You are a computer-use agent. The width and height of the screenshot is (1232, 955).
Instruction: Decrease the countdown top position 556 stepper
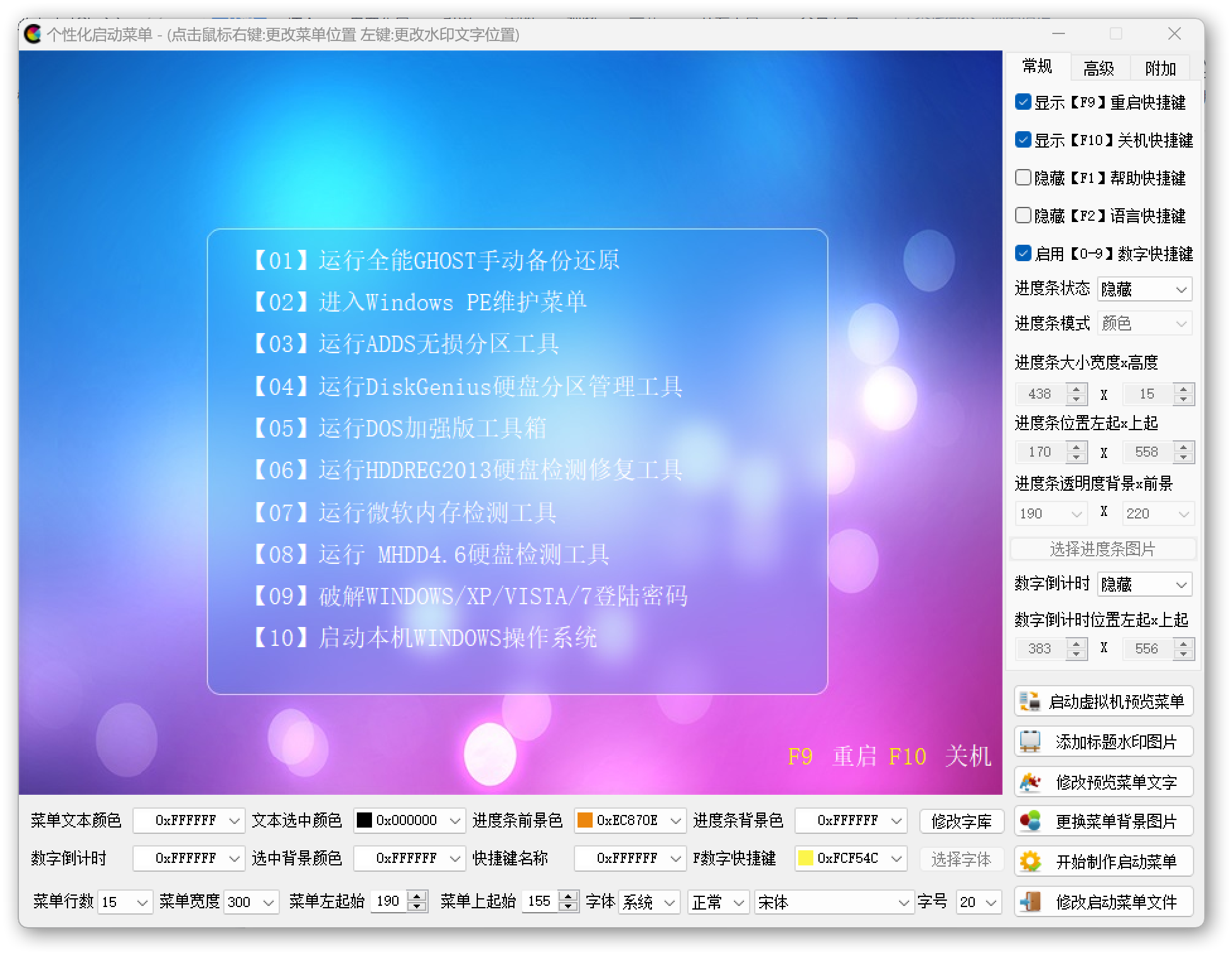(x=1183, y=654)
